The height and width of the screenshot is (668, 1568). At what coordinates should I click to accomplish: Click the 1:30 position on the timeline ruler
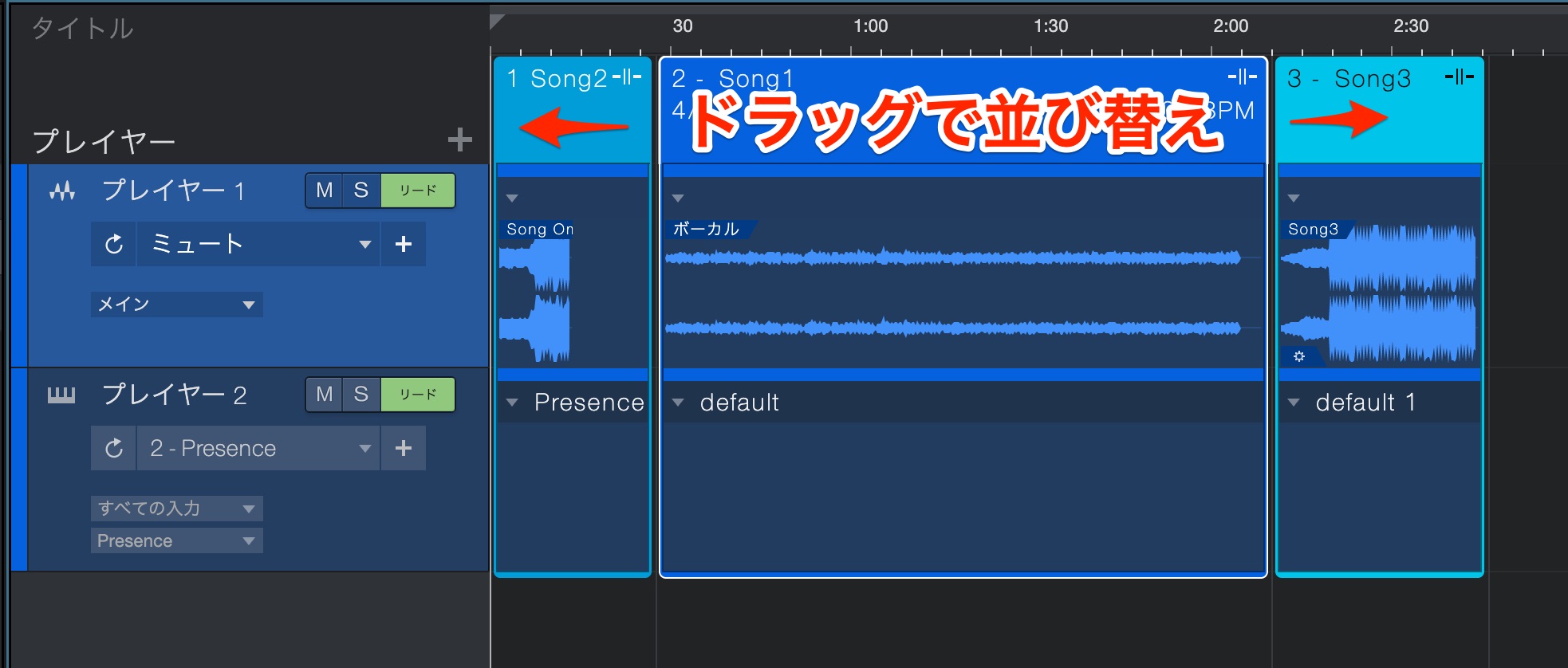pyautogui.click(x=1050, y=26)
